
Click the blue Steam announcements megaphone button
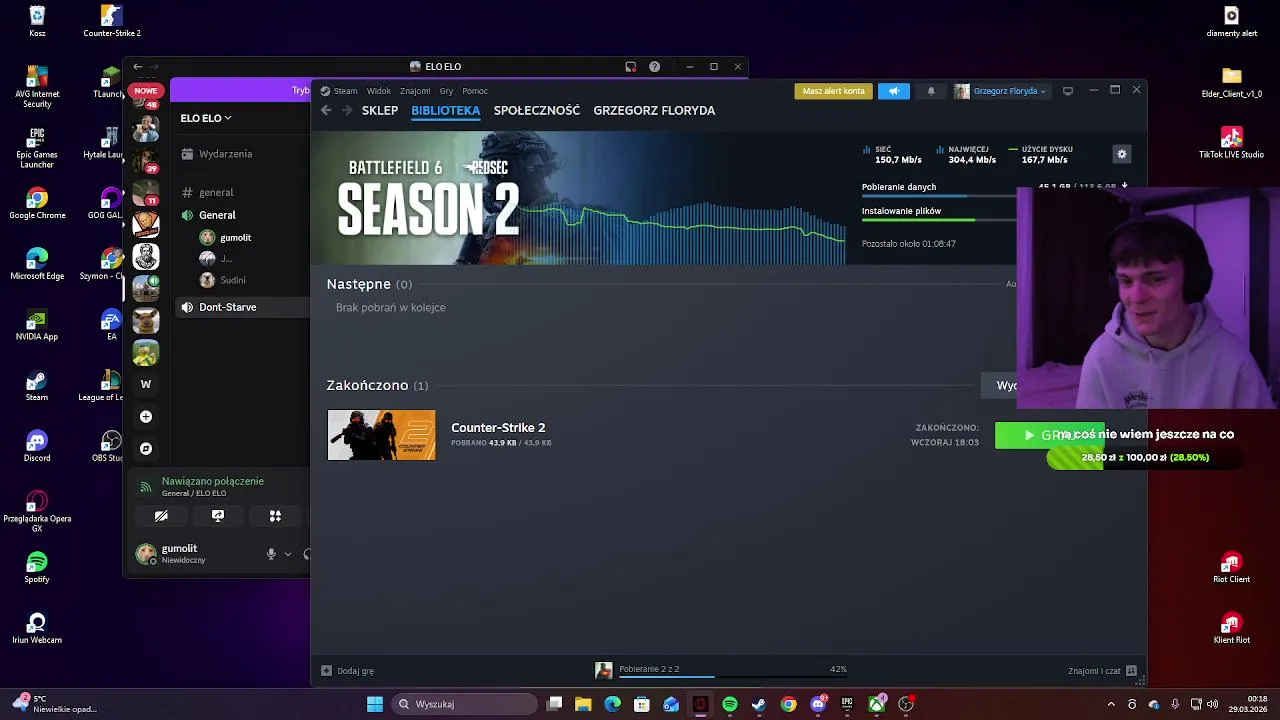894,91
